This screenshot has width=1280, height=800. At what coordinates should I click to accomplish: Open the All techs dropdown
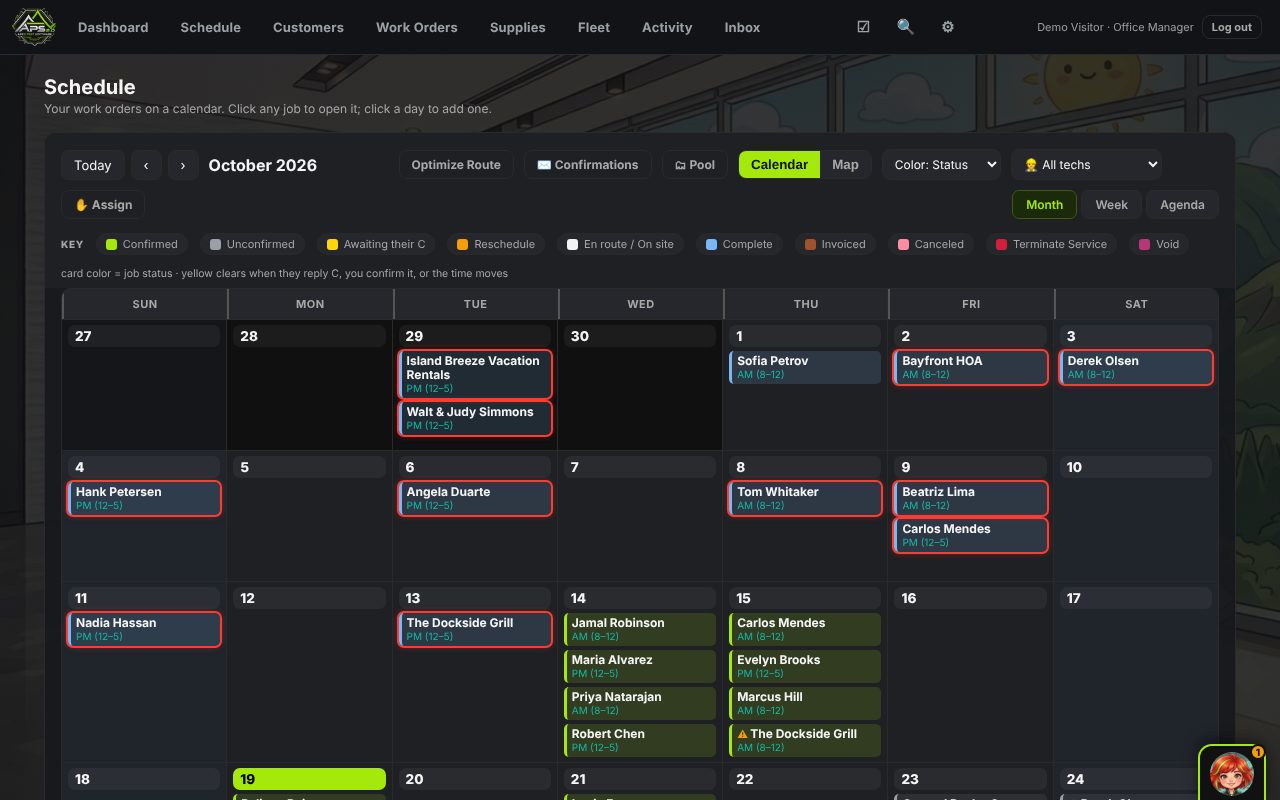[x=1086, y=165]
